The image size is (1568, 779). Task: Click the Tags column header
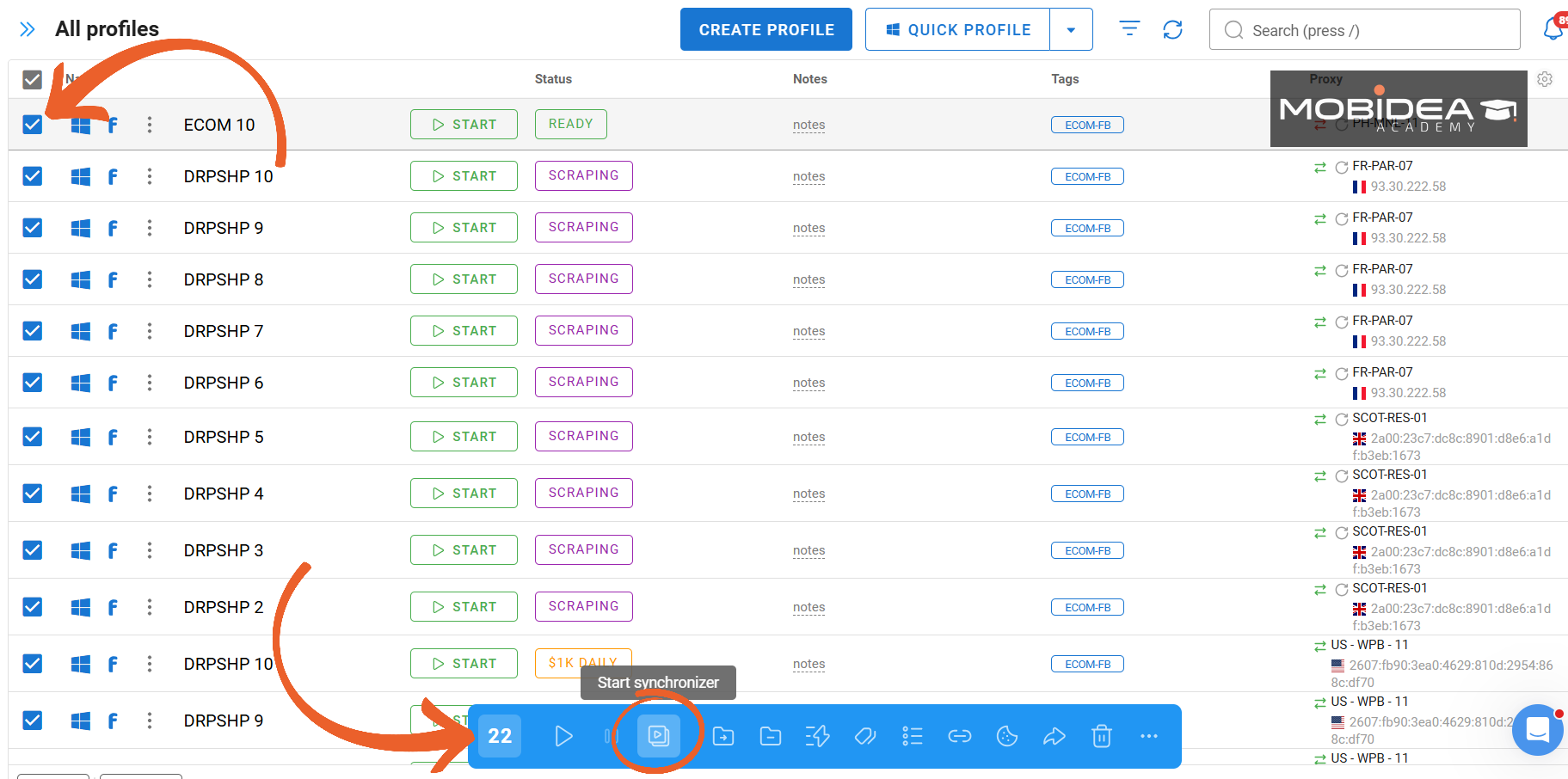[x=1065, y=79]
